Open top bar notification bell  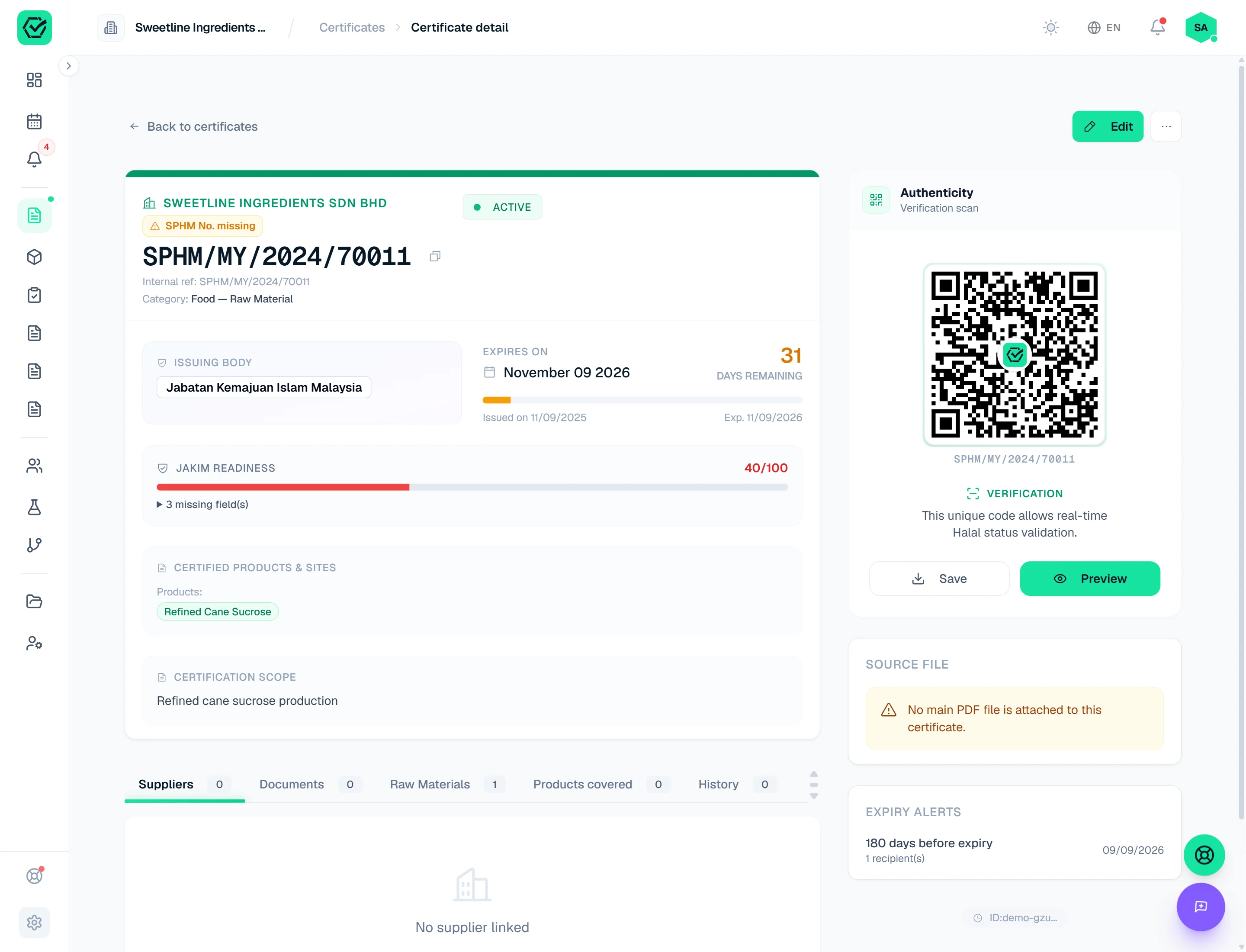tap(1157, 27)
